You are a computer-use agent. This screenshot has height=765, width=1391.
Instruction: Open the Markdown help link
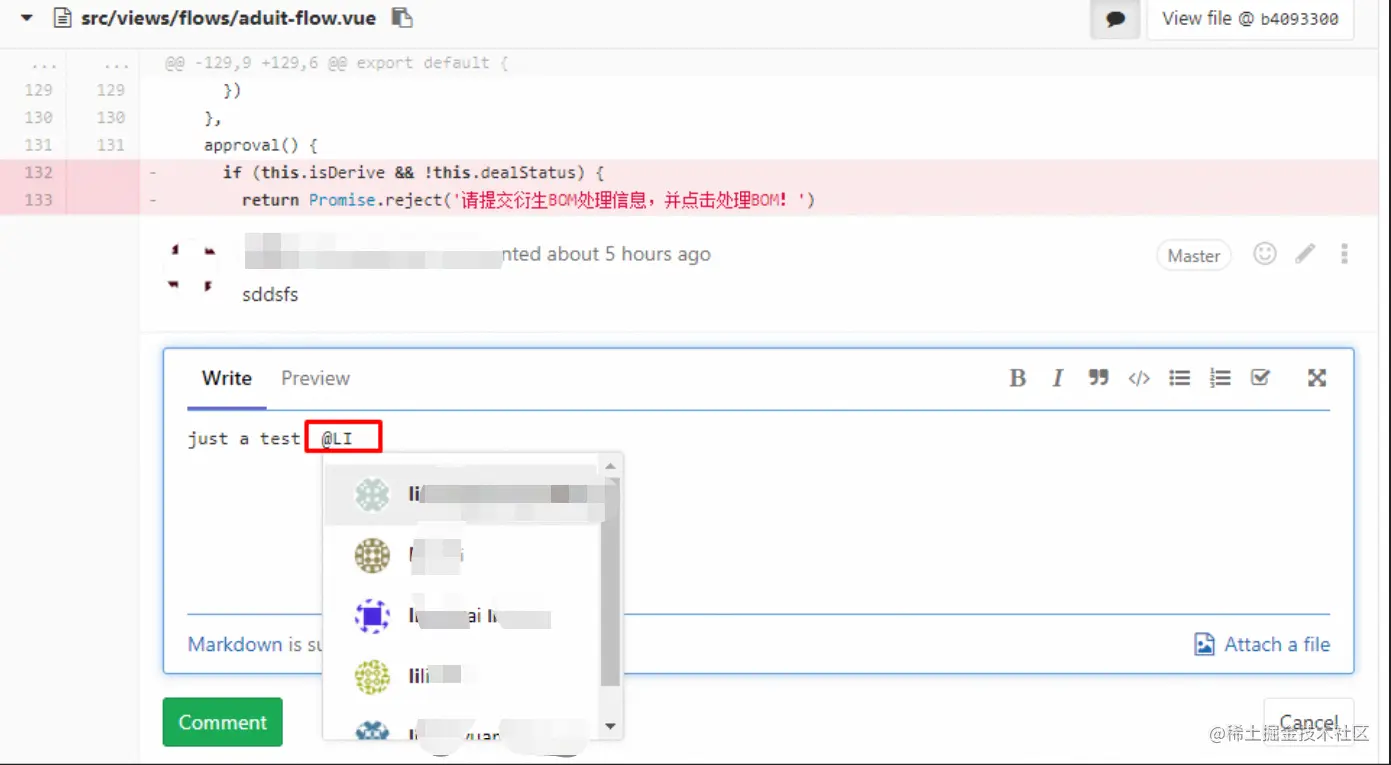(x=235, y=644)
